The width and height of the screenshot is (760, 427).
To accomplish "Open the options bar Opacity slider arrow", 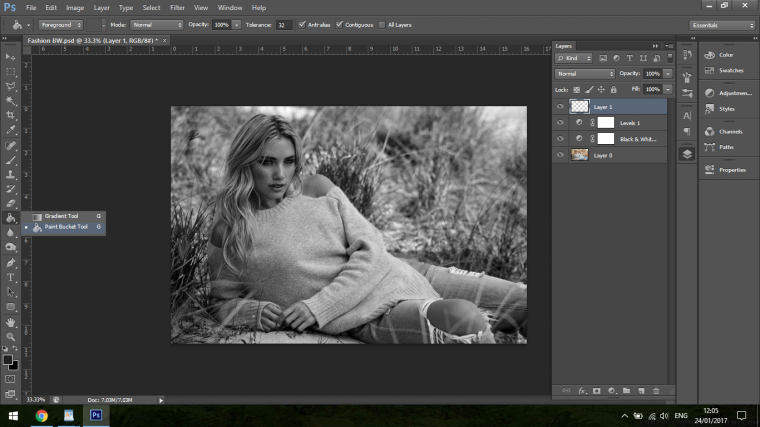I will pos(237,25).
